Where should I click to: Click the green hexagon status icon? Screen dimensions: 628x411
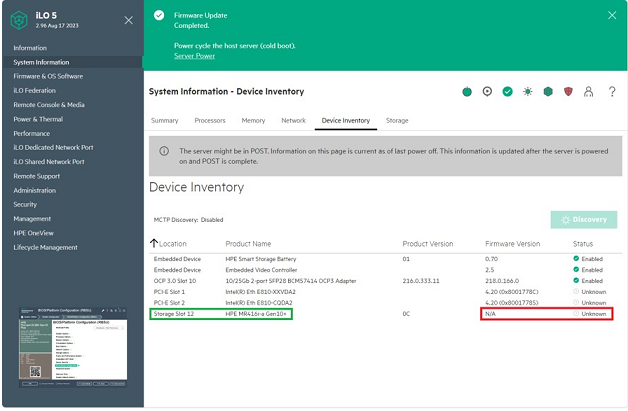pyautogui.click(x=548, y=92)
